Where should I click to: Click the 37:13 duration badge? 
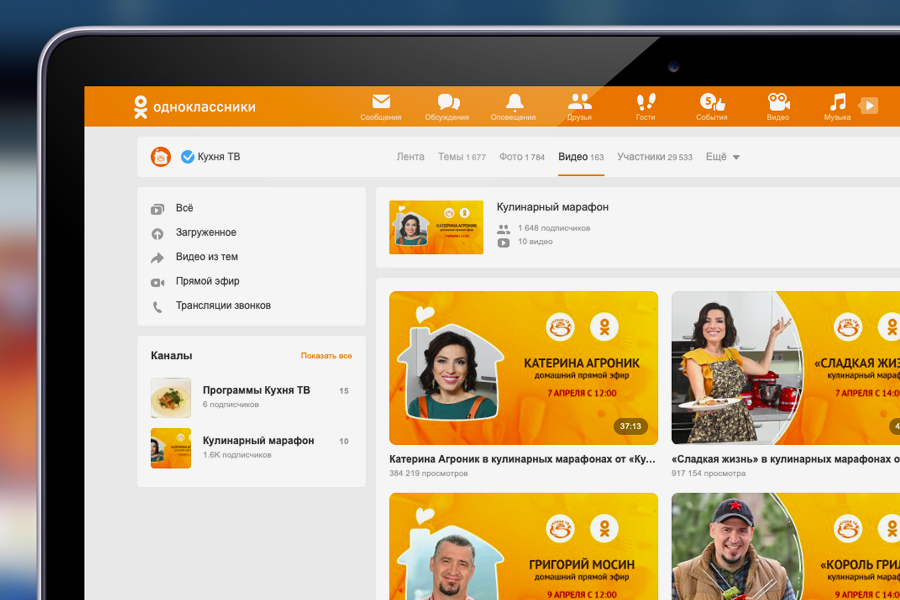pos(630,426)
